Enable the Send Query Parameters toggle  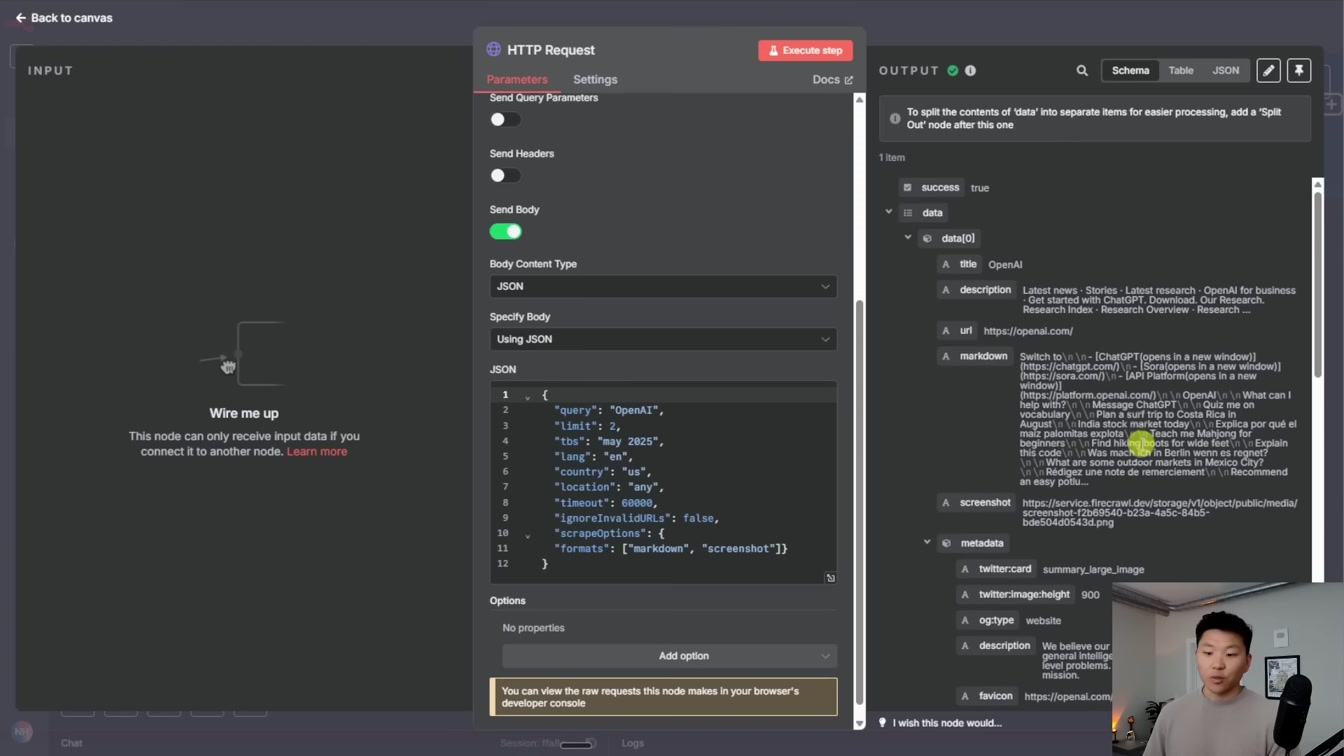pyautogui.click(x=505, y=119)
